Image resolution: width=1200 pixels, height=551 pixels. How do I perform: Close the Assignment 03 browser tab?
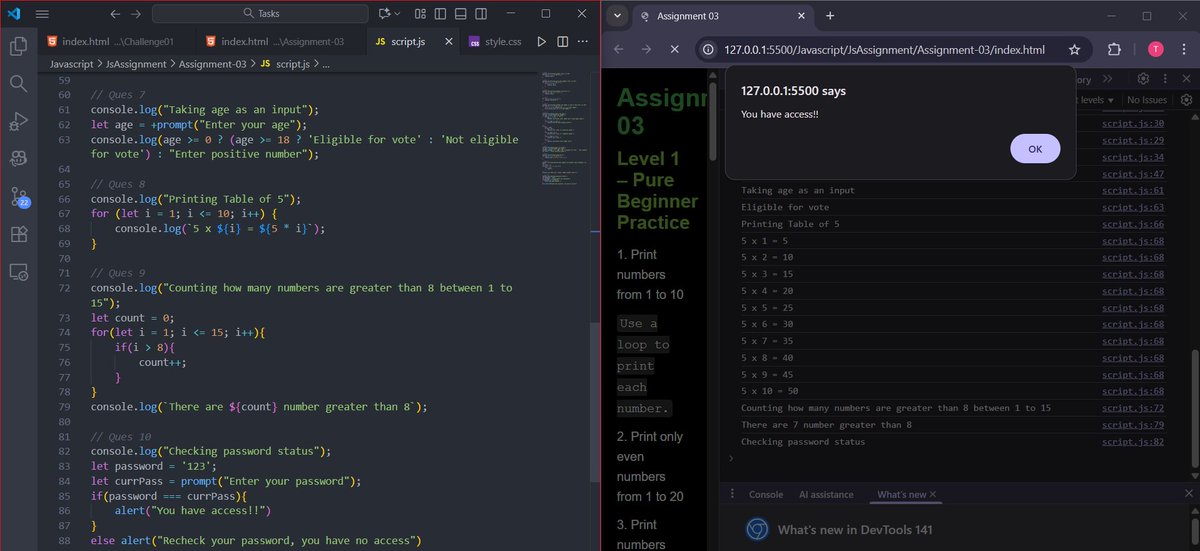(x=801, y=15)
